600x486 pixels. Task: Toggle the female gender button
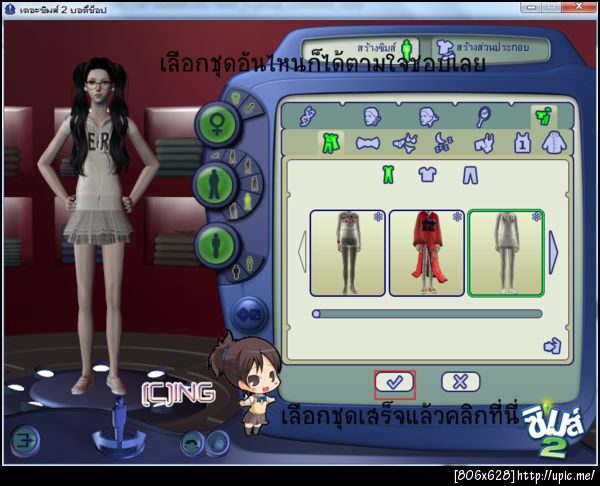[x=217, y=124]
